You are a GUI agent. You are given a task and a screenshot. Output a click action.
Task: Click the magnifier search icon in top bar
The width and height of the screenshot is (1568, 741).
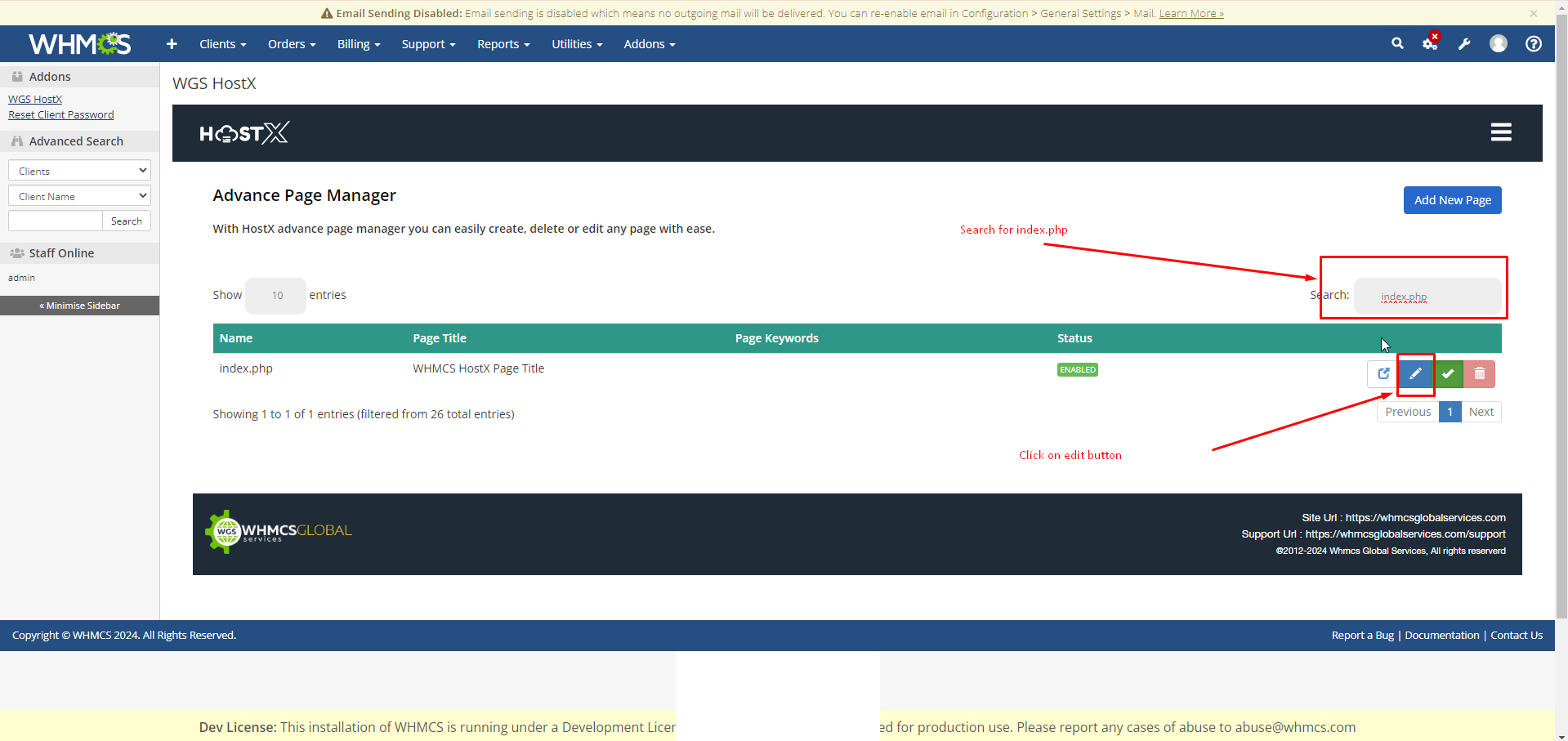(x=1397, y=44)
